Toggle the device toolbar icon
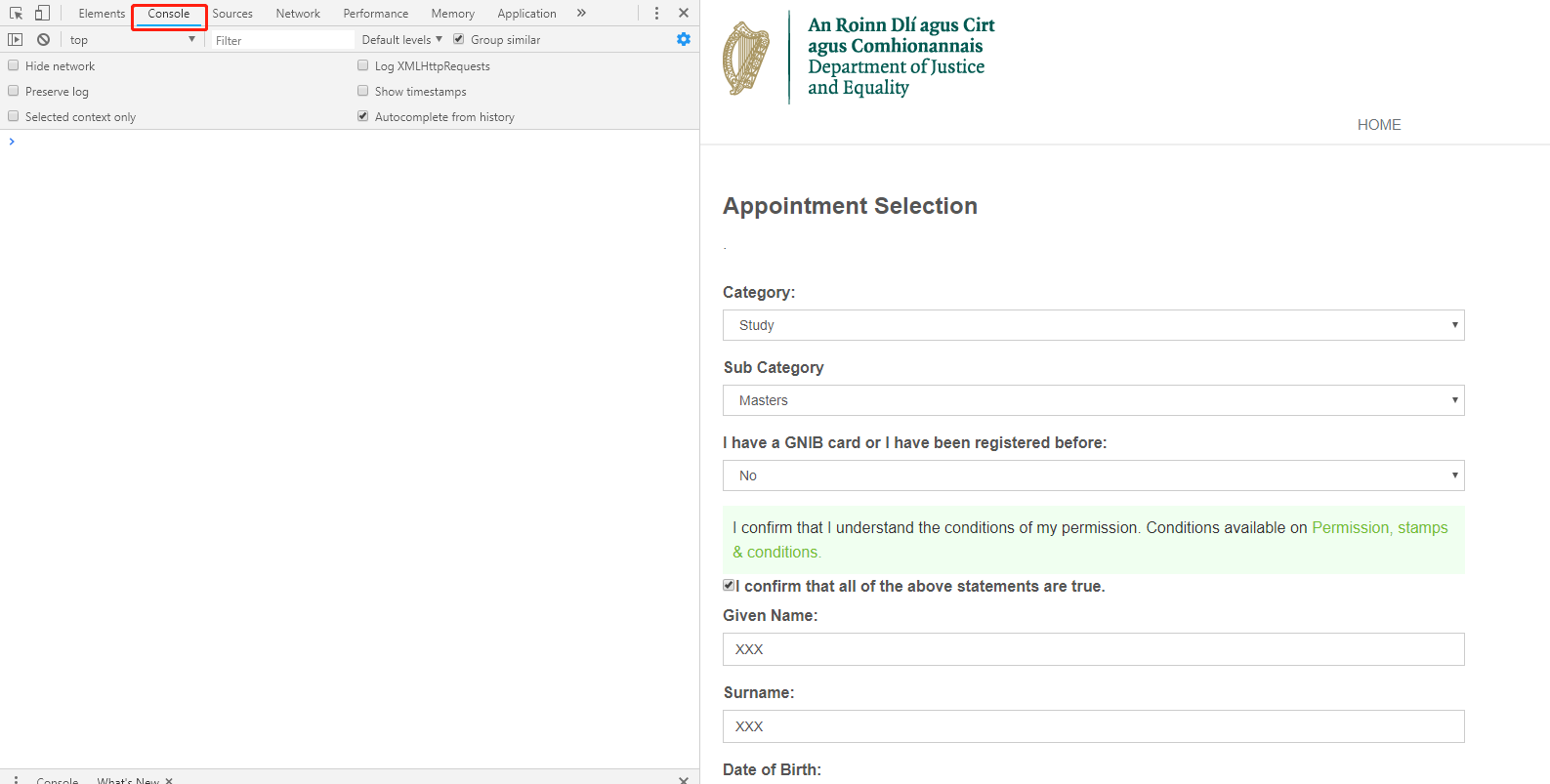1550x784 pixels. click(42, 14)
